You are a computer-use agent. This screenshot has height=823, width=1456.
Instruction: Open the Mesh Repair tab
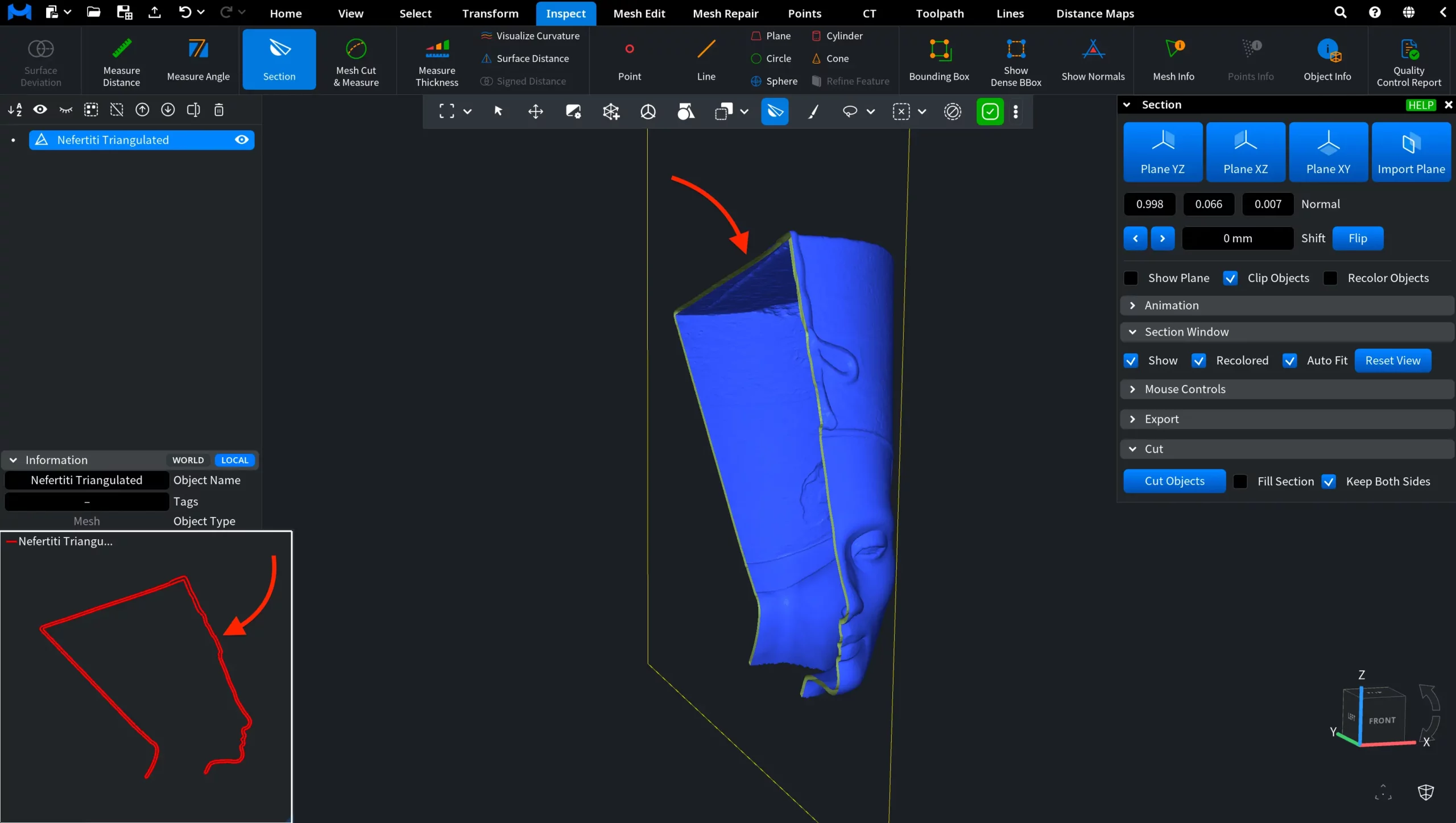point(726,13)
